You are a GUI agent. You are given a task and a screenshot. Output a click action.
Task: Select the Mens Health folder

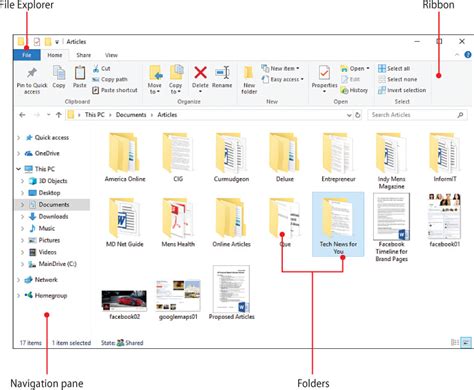[178, 222]
